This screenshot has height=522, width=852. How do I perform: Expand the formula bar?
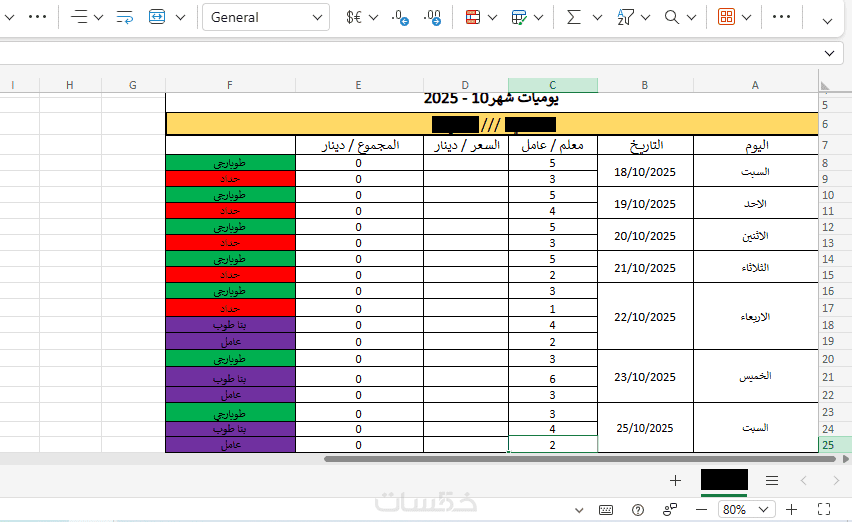(829, 53)
